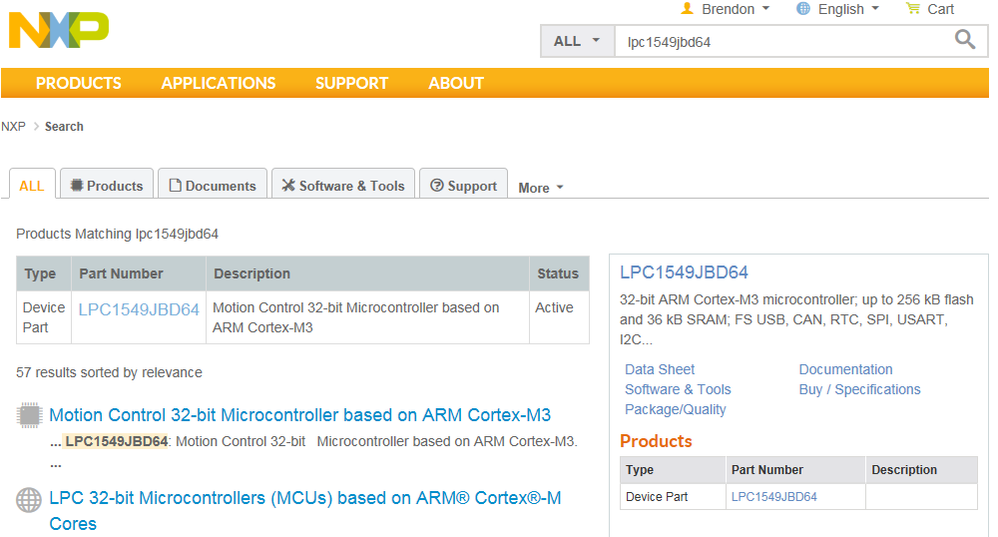The height and width of the screenshot is (537, 998).
Task: Click the globe language icon
Action: 803,9
